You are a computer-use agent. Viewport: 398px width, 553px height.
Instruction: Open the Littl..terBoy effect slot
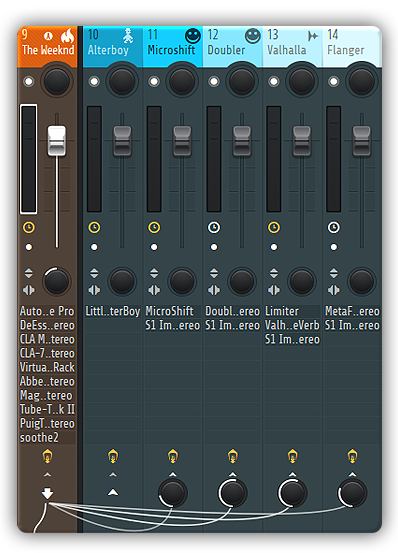pyautogui.click(x=113, y=311)
